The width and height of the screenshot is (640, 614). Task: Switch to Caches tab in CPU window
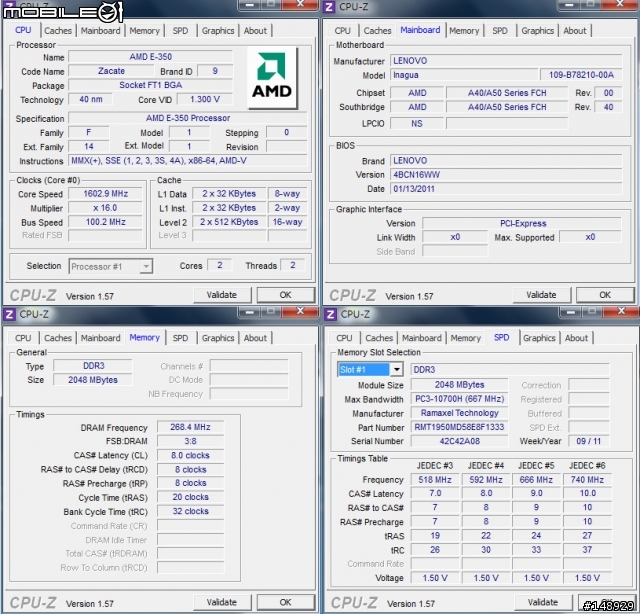point(58,31)
